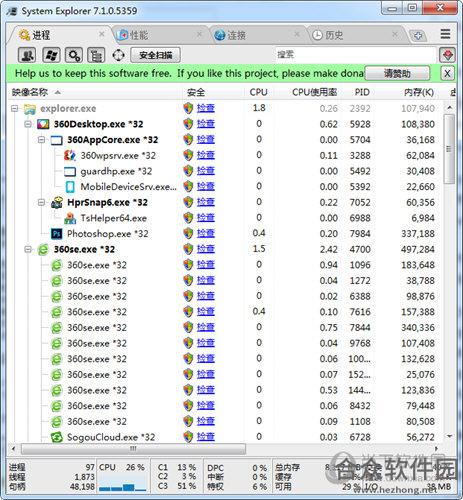Toggle the process tree view icon

pos(96,55)
